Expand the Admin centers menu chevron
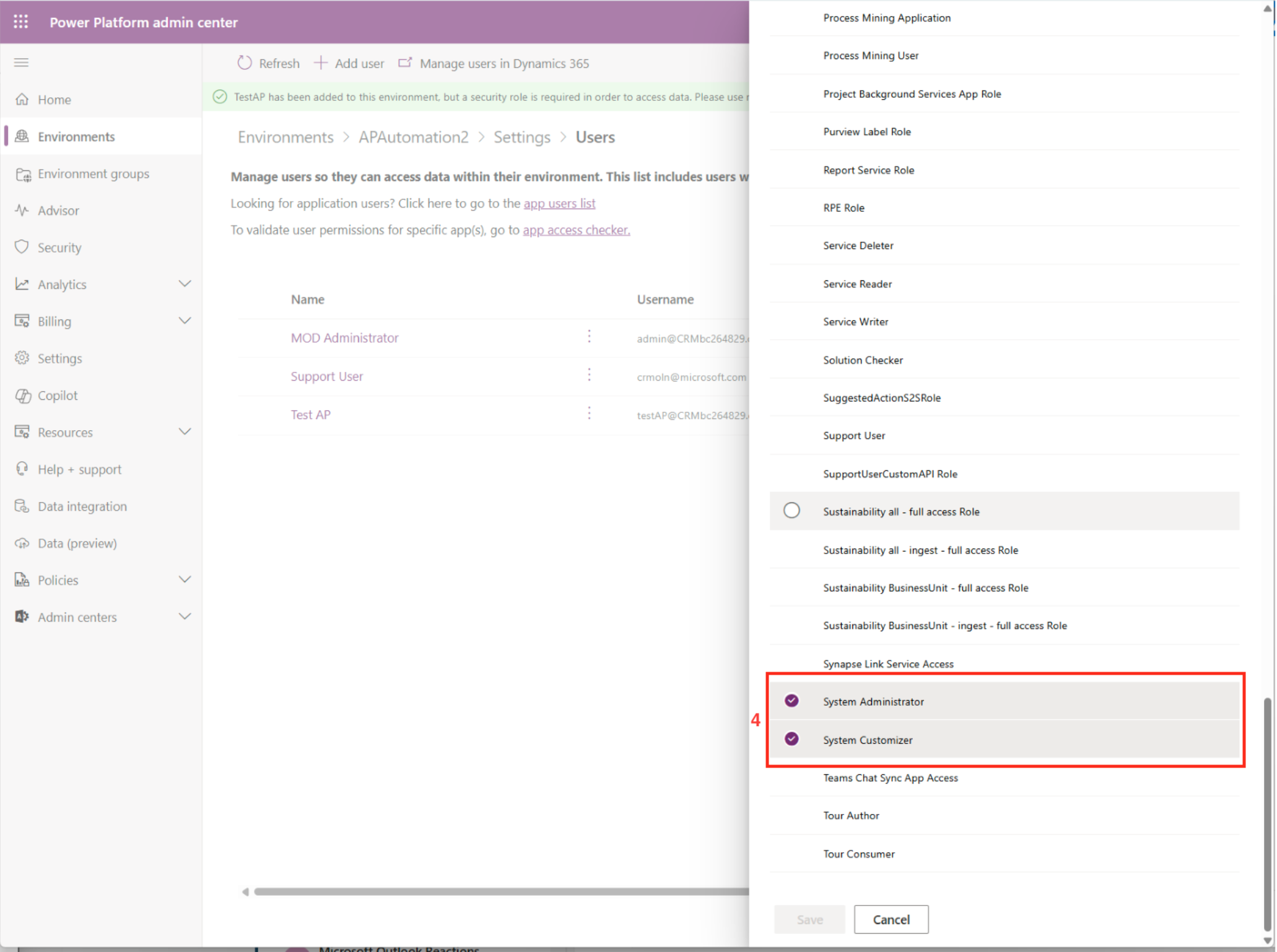The height and width of the screenshot is (952, 1277). 185,617
